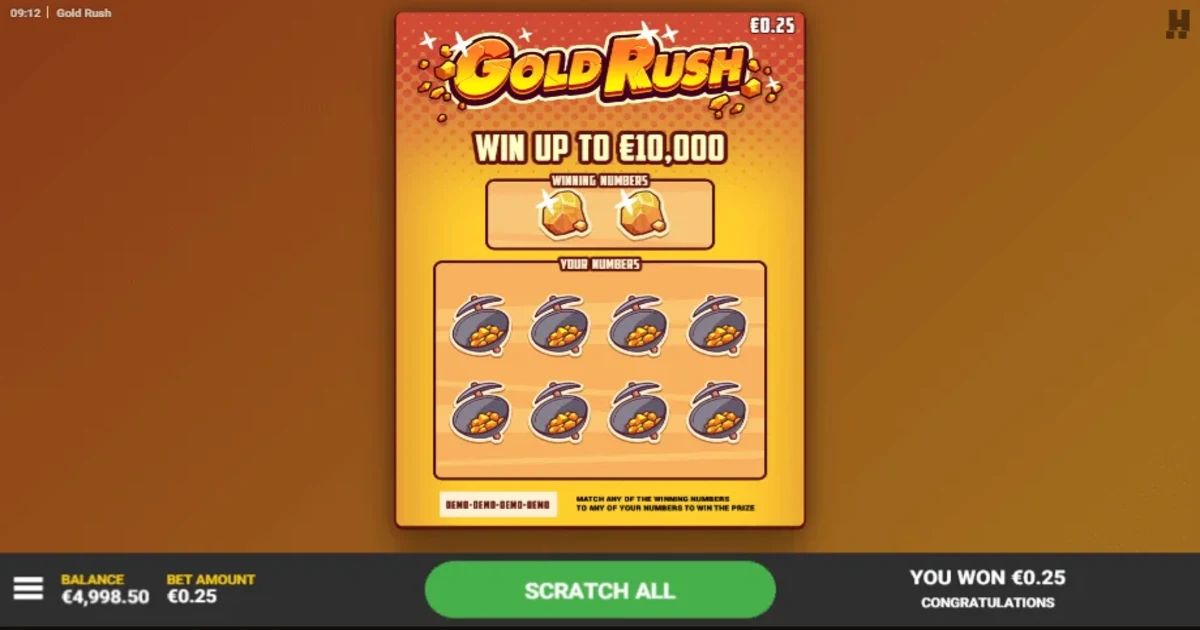The image size is (1200, 630).
Task: Click the Gold Rush game name header
Action: click(x=84, y=13)
